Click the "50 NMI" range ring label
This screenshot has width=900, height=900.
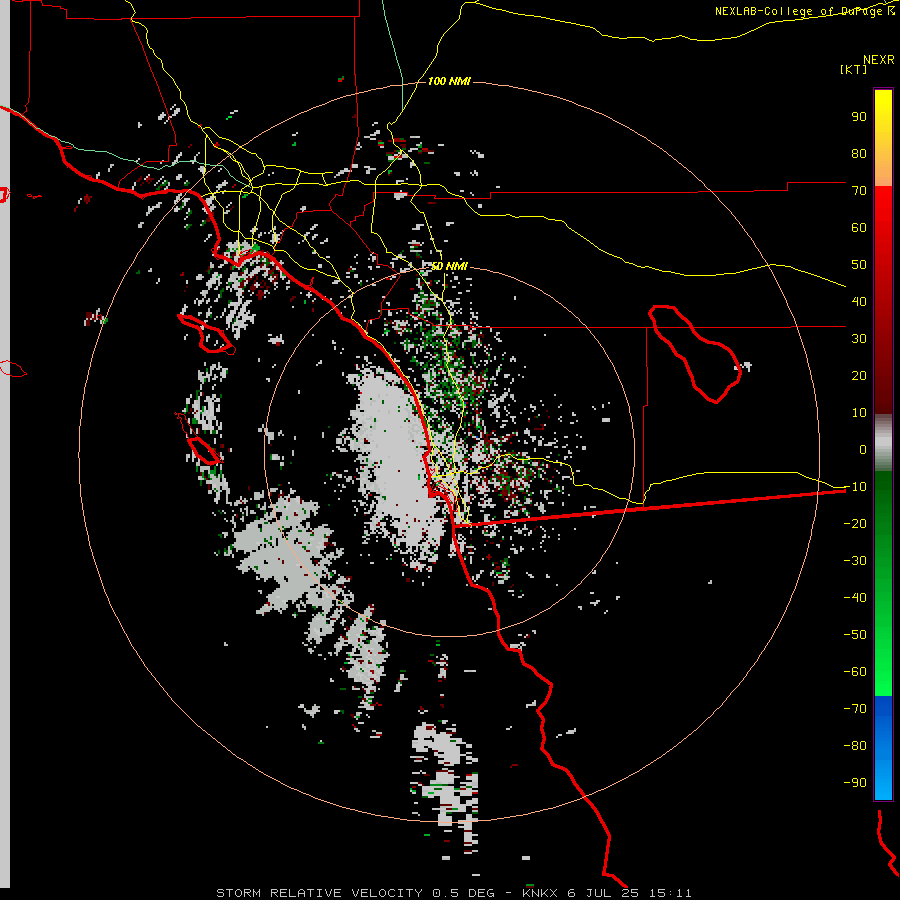[449, 266]
